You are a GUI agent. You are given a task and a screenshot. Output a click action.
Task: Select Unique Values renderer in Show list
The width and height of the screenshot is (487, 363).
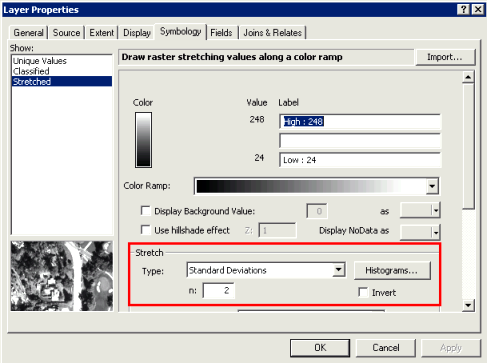point(62,61)
